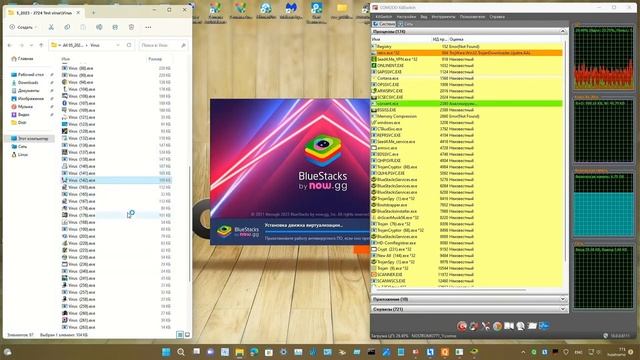Open the Справка menu in KillSwitch
The width and height of the screenshot is (640, 360).
click(497, 17)
